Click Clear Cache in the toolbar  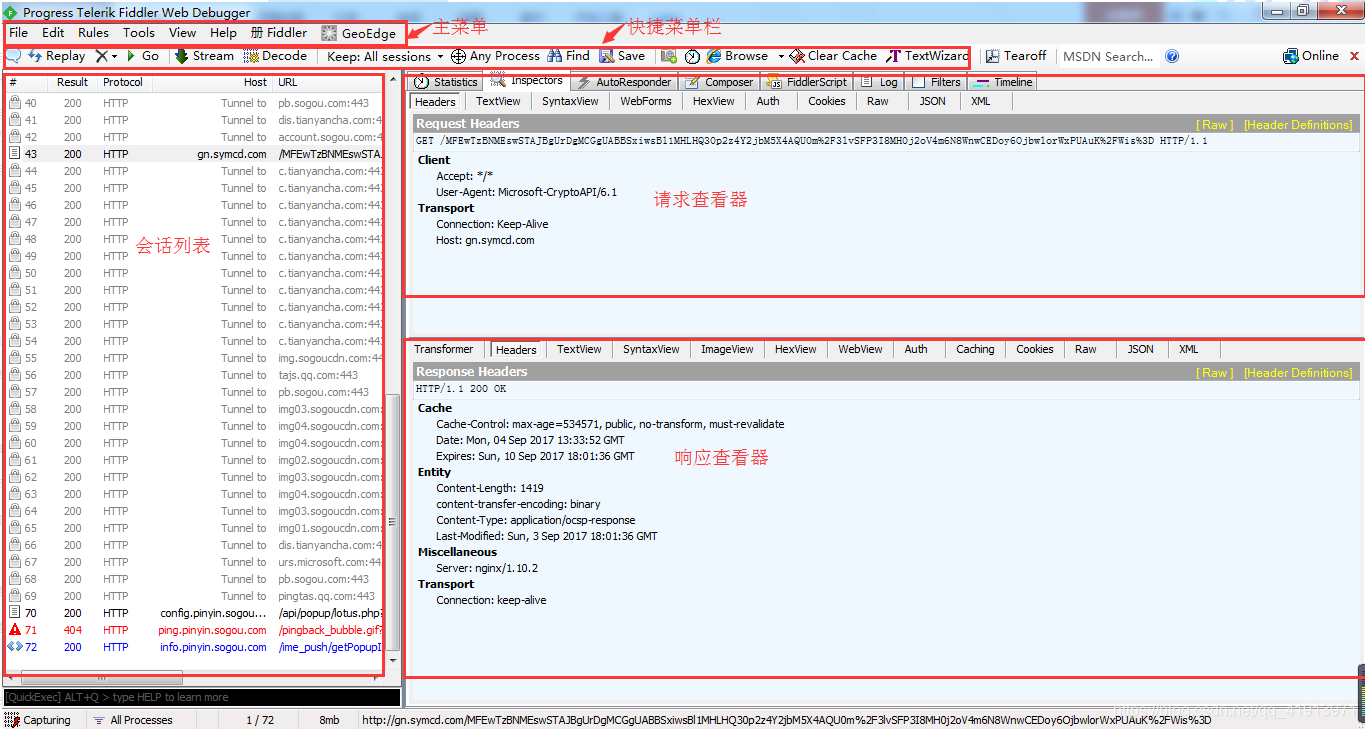pos(833,56)
